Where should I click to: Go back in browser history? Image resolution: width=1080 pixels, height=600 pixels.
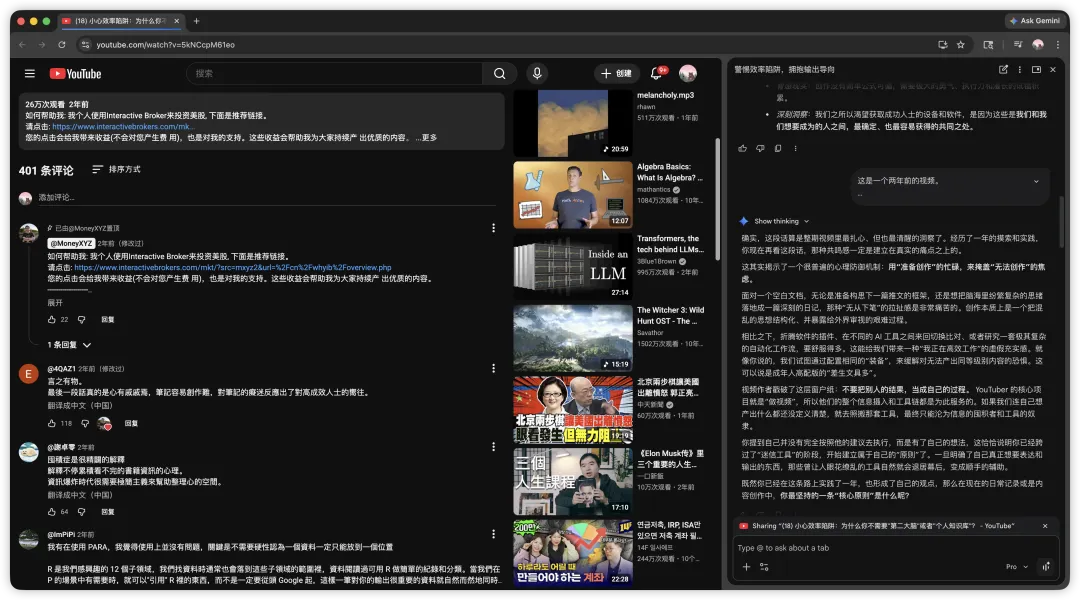tap(23, 45)
